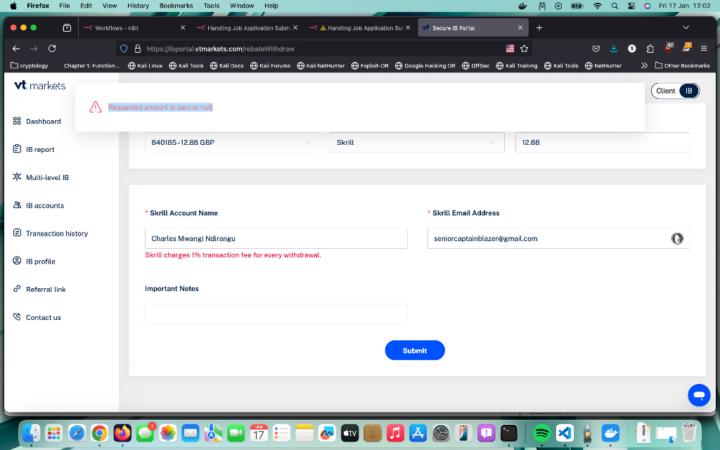The height and width of the screenshot is (450, 720).
Task: Open Save to Pocket icon
Action: [596, 48]
